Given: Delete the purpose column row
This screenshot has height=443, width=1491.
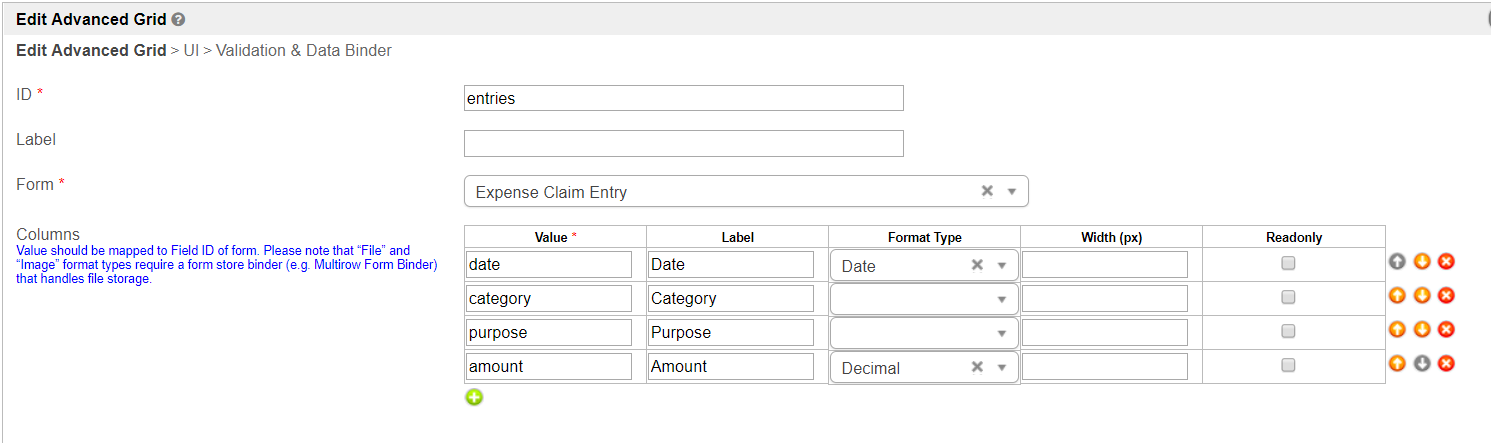Looking at the screenshot, I should 1446,330.
